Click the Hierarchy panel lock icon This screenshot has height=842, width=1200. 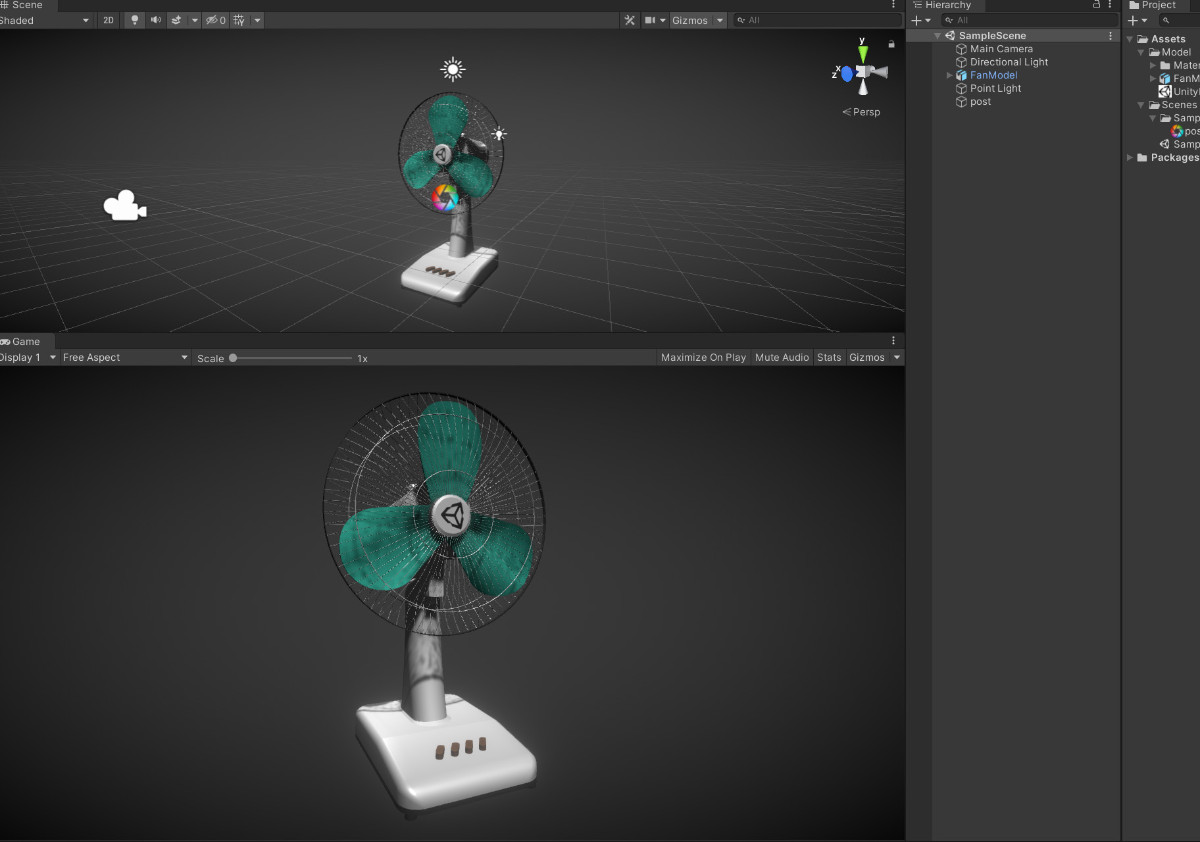point(1096,5)
